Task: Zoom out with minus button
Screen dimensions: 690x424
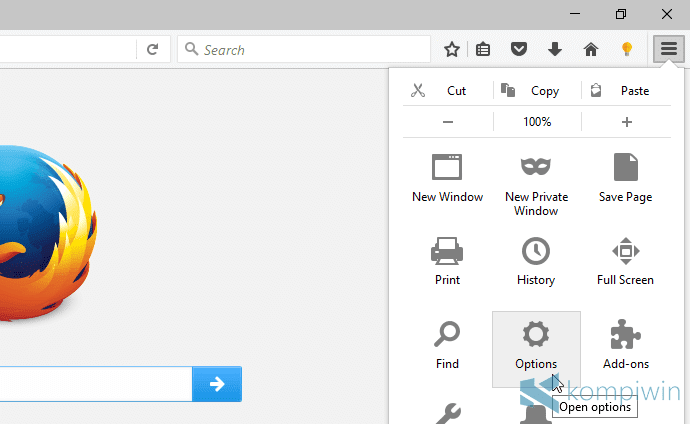Action: click(448, 122)
